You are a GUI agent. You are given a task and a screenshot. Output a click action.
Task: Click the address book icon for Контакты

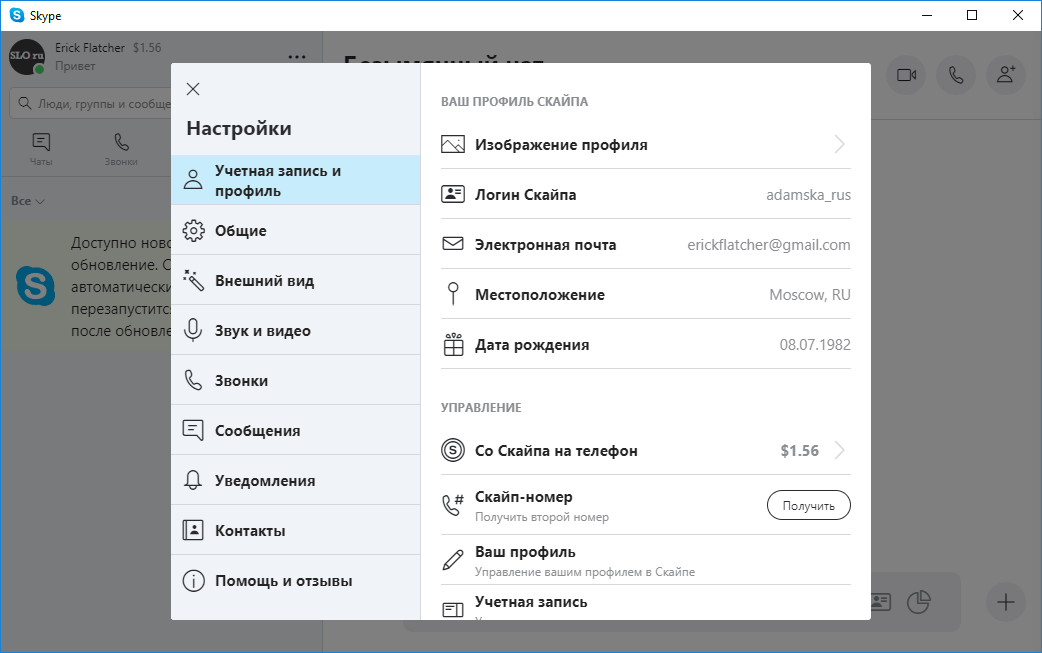[193, 530]
